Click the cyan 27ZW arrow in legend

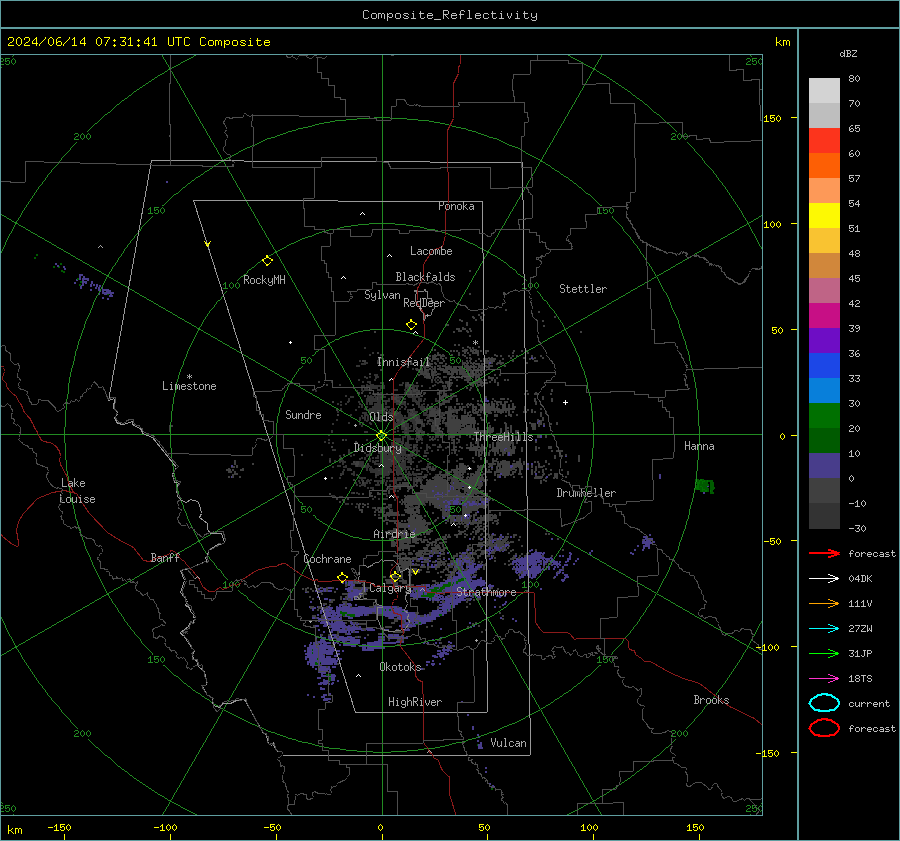point(824,629)
